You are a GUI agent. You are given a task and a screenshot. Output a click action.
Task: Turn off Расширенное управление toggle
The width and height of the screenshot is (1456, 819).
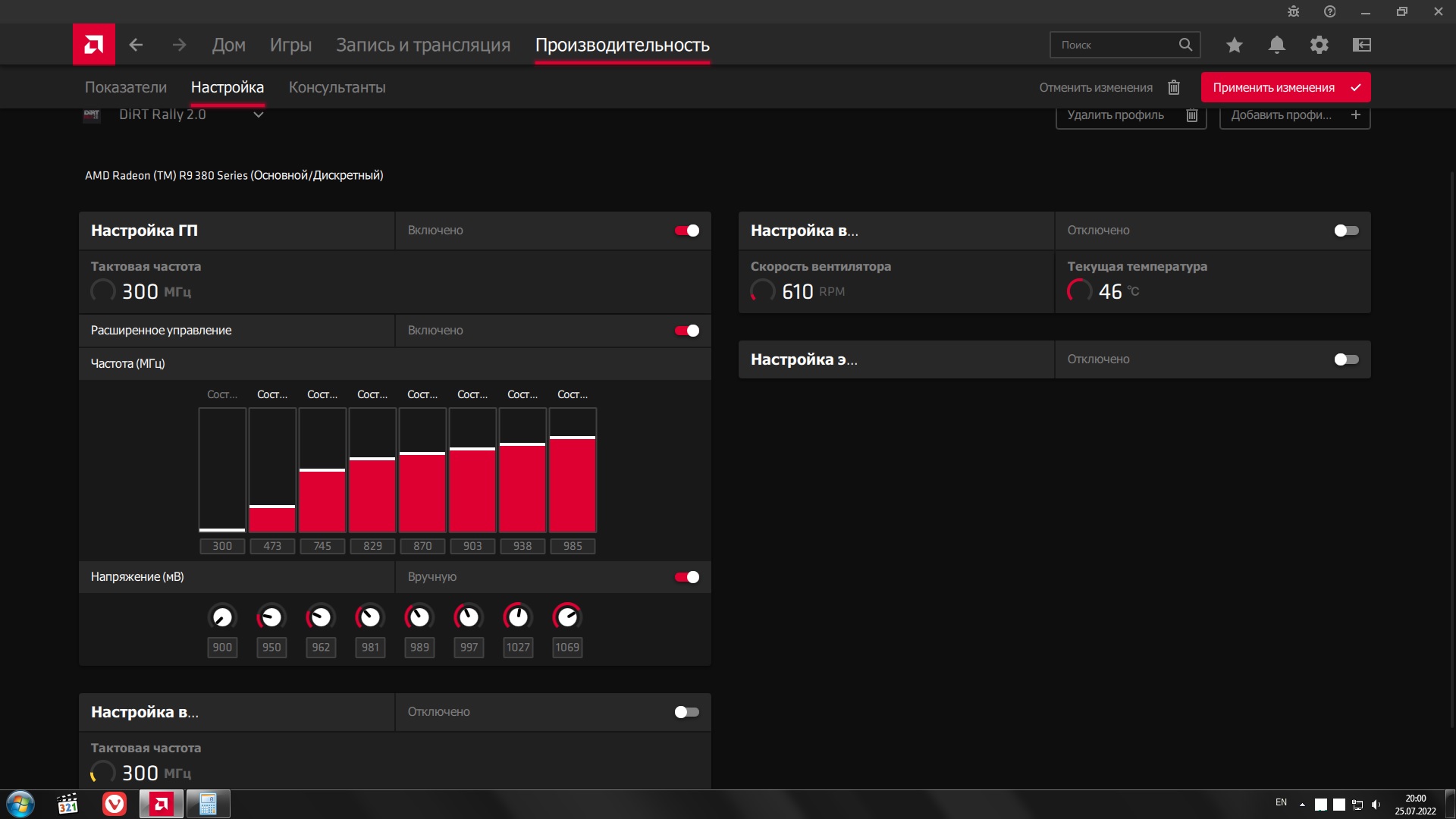pyautogui.click(x=687, y=331)
